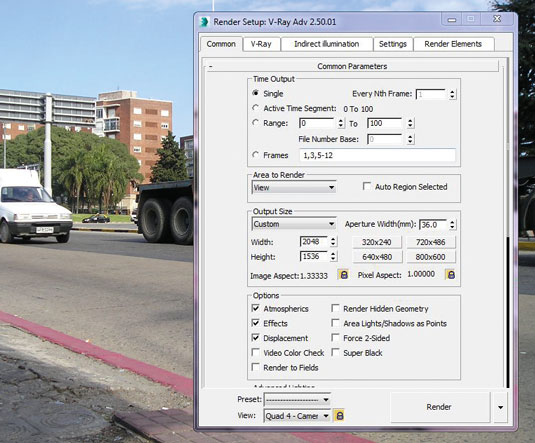Select the Single radio button
Screen dimensions: 535x443
coord(255,93)
